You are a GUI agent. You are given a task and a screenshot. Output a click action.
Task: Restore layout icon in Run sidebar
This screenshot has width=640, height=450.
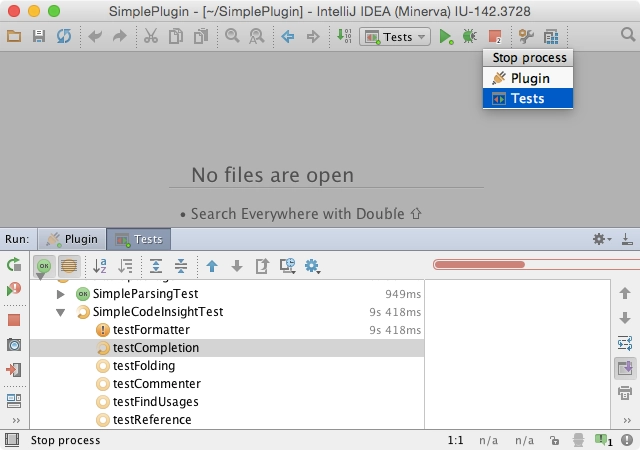click(x=14, y=401)
